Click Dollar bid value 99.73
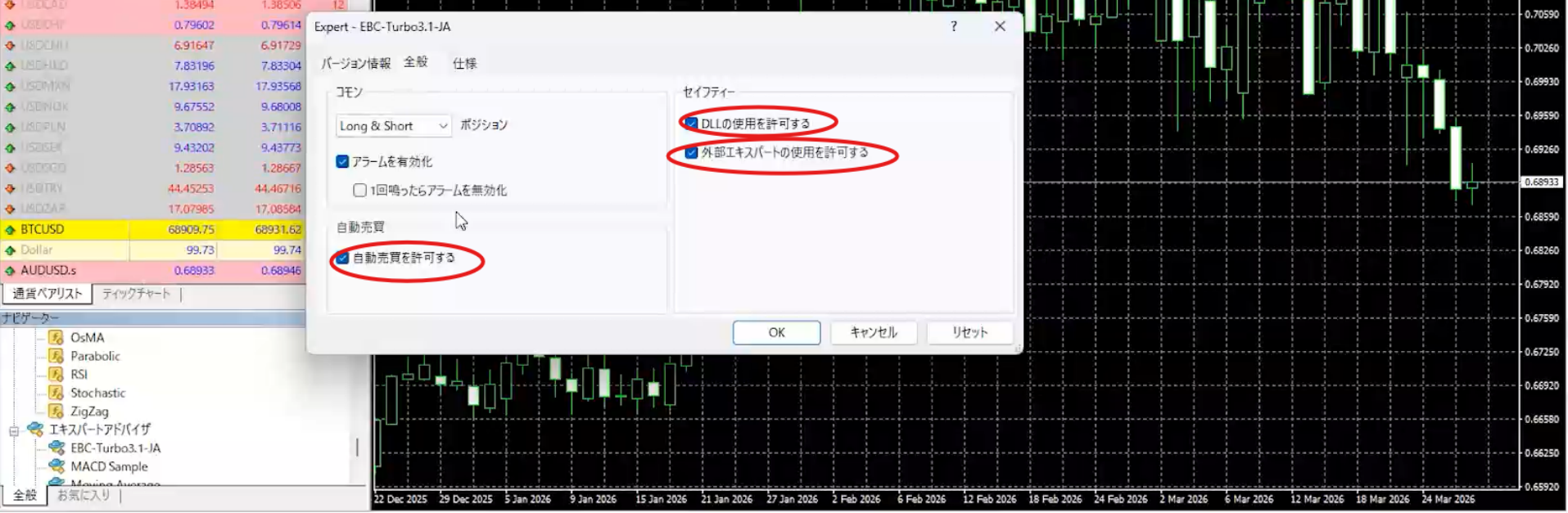This screenshot has height=513, width=1568. 200,250
